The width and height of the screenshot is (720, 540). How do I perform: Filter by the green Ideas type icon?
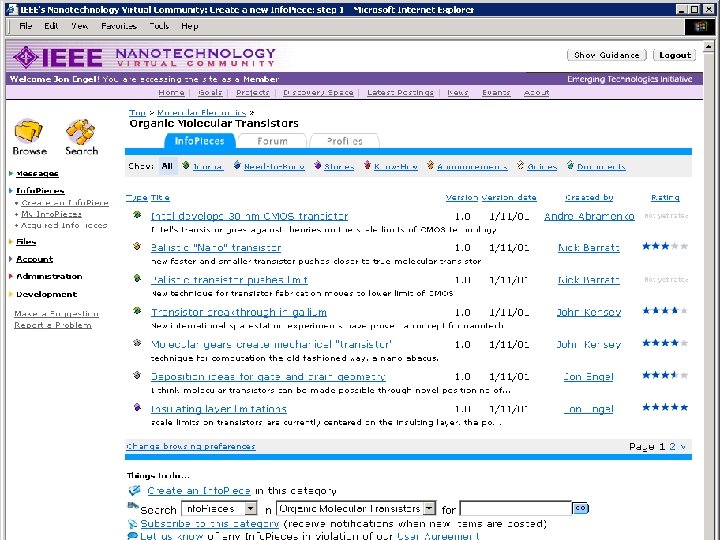186,165
